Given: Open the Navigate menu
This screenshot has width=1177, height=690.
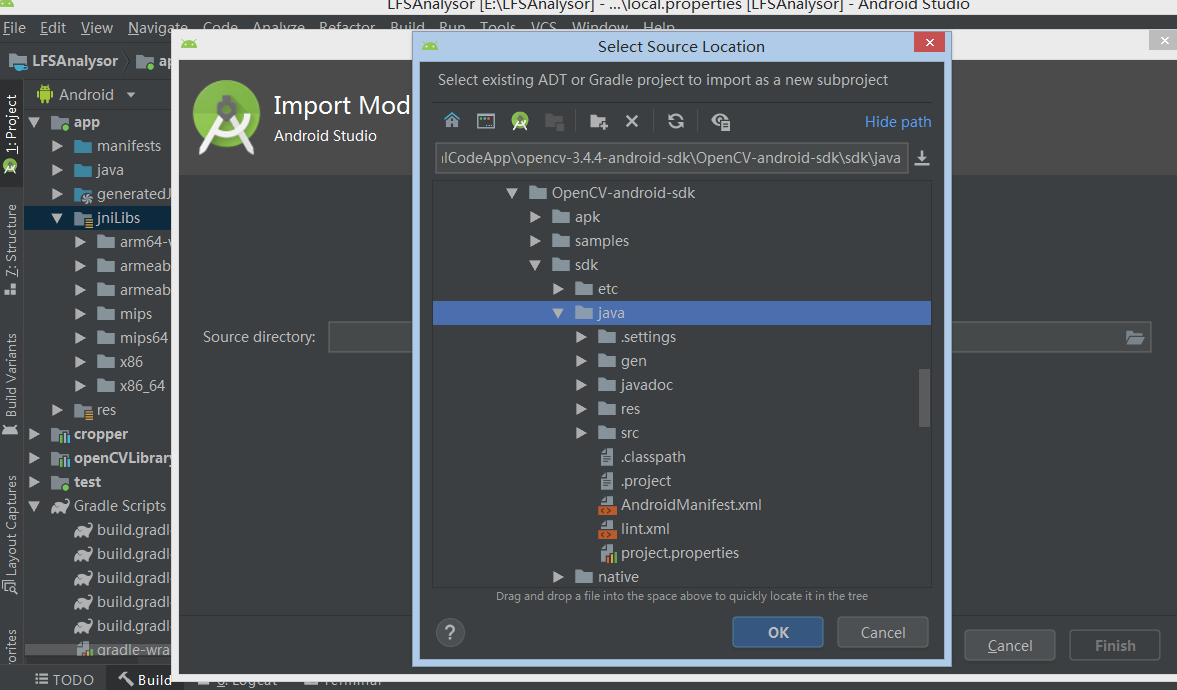Looking at the screenshot, I should pyautogui.click(x=158, y=28).
